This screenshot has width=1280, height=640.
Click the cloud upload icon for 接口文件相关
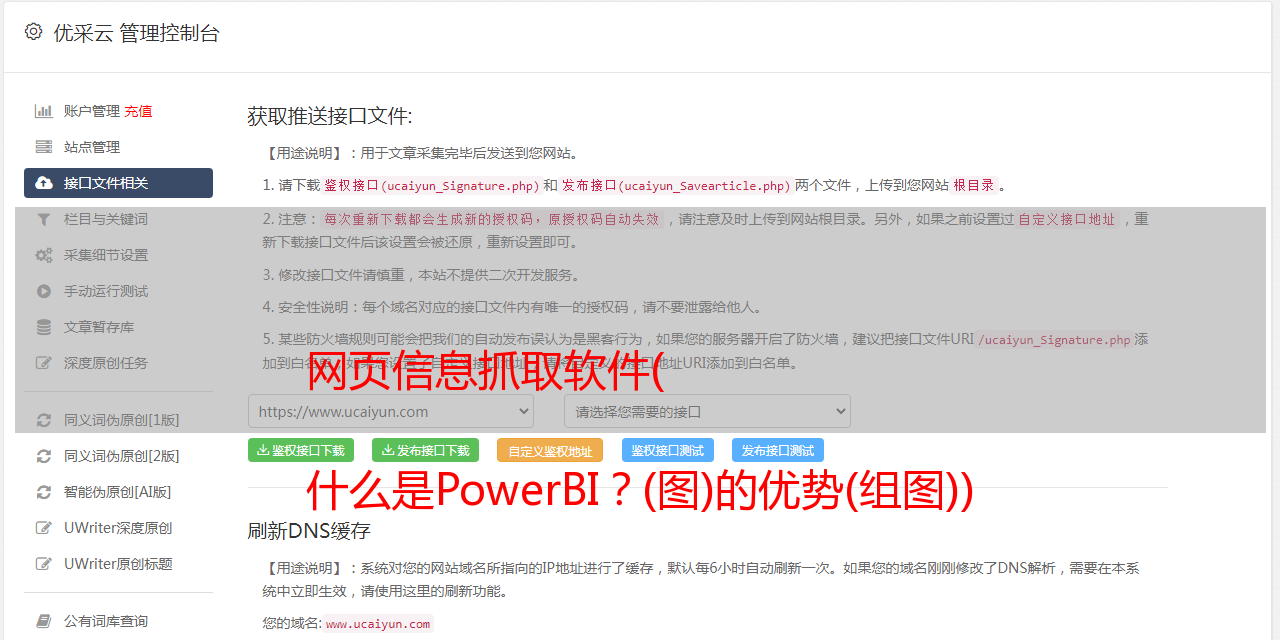[44, 183]
